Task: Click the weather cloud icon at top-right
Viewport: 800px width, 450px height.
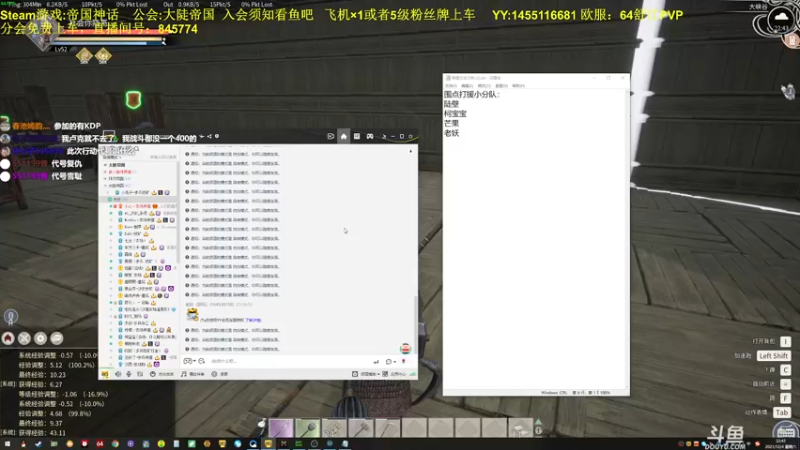Action: click(781, 16)
